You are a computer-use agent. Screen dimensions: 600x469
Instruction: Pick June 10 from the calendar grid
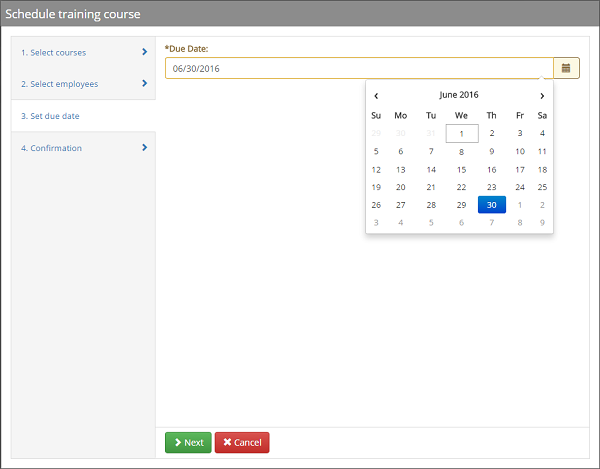520,151
